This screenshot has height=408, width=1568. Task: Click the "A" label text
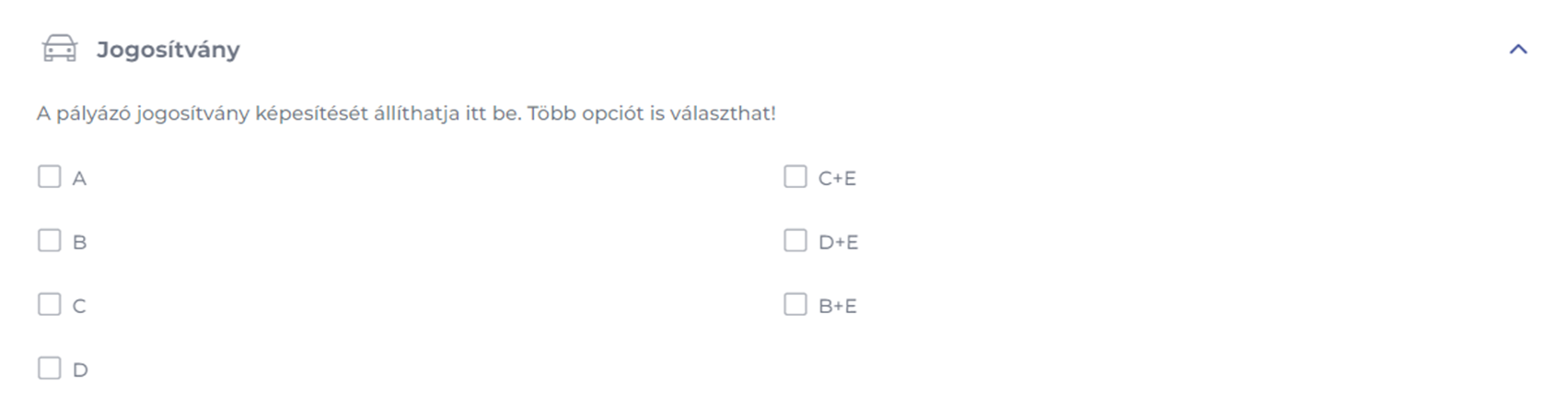click(x=79, y=179)
